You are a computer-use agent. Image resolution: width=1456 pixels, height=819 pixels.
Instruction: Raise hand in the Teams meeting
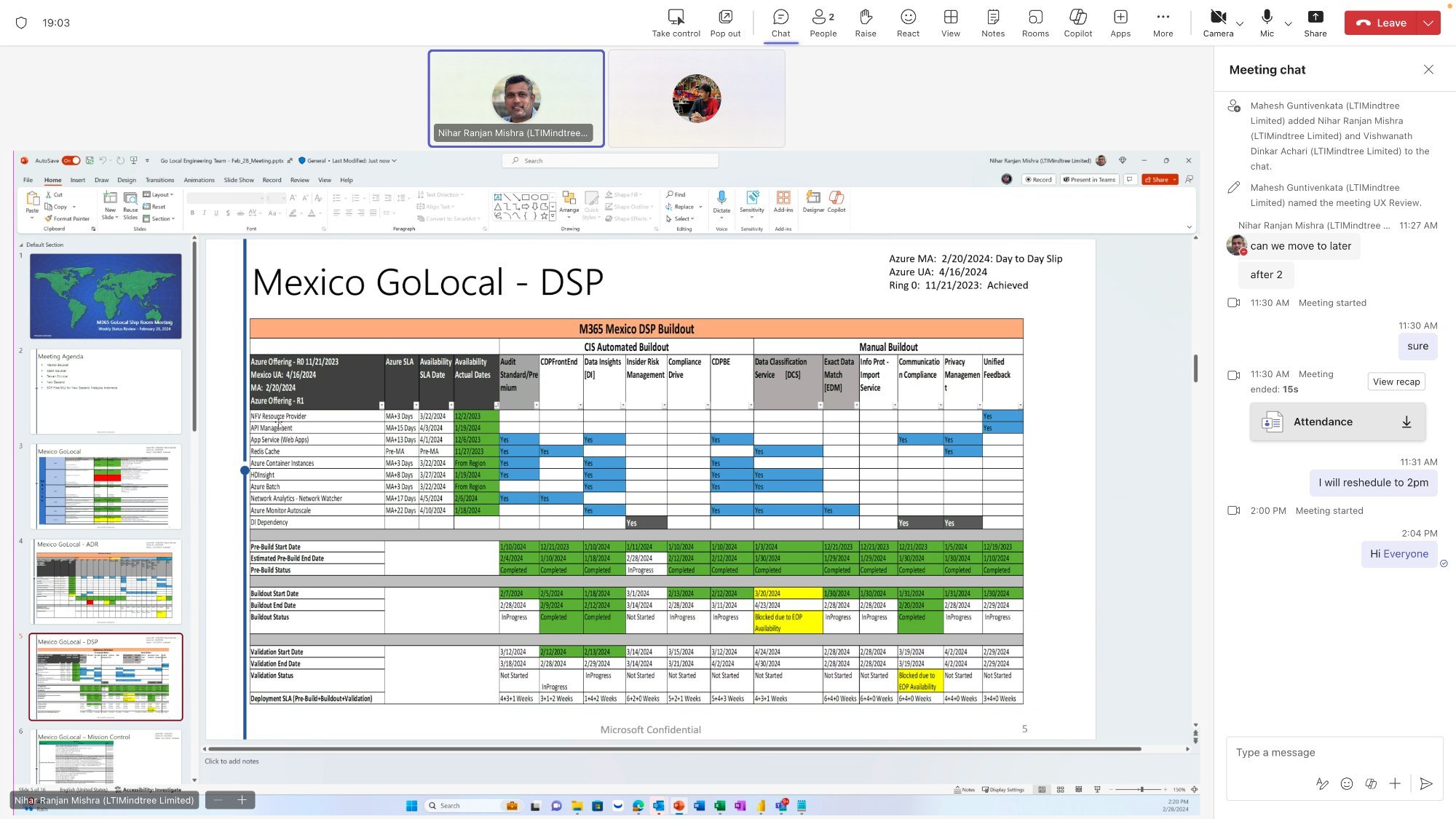point(866,22)
